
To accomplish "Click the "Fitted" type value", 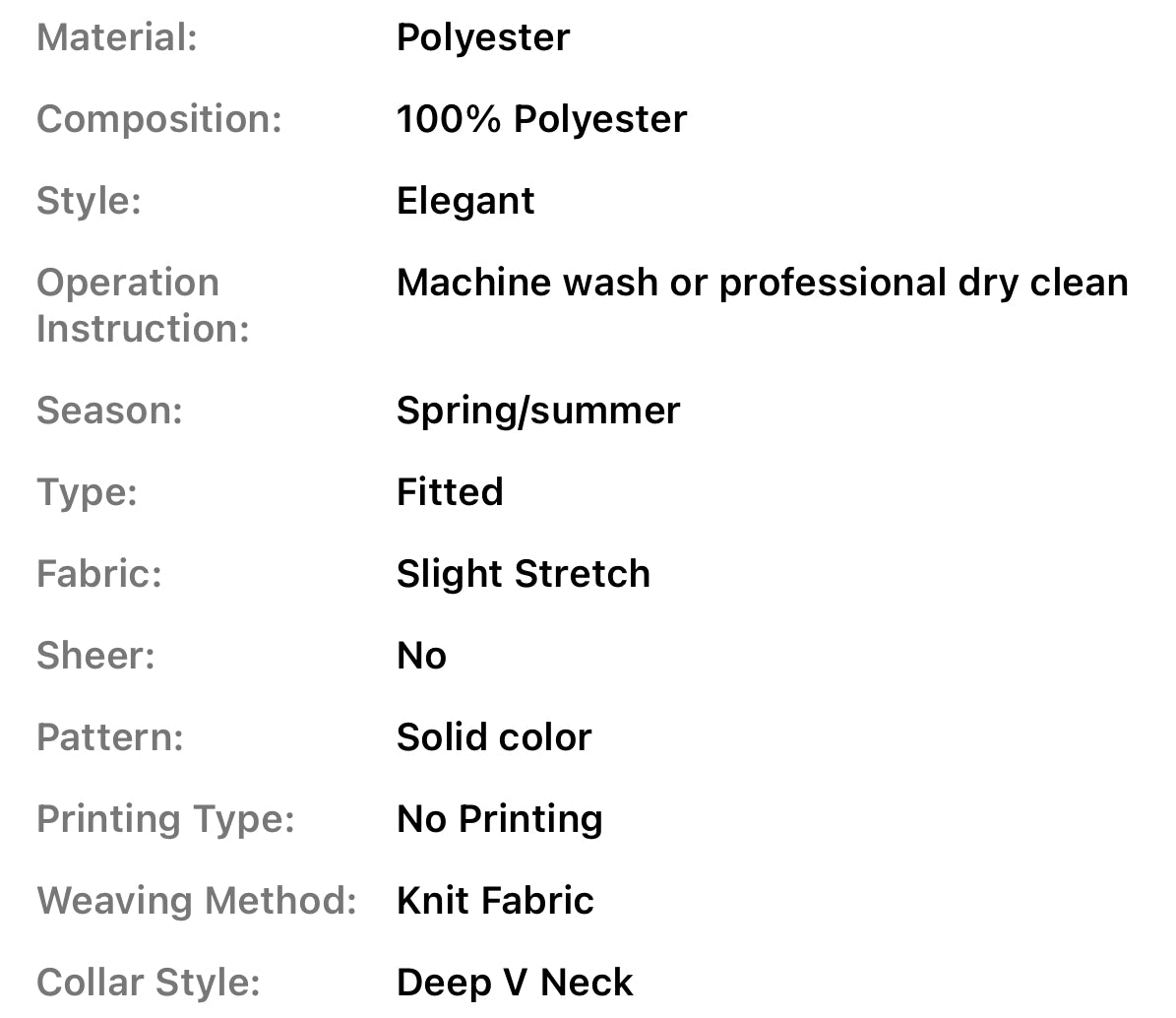I will click(450, 492).
